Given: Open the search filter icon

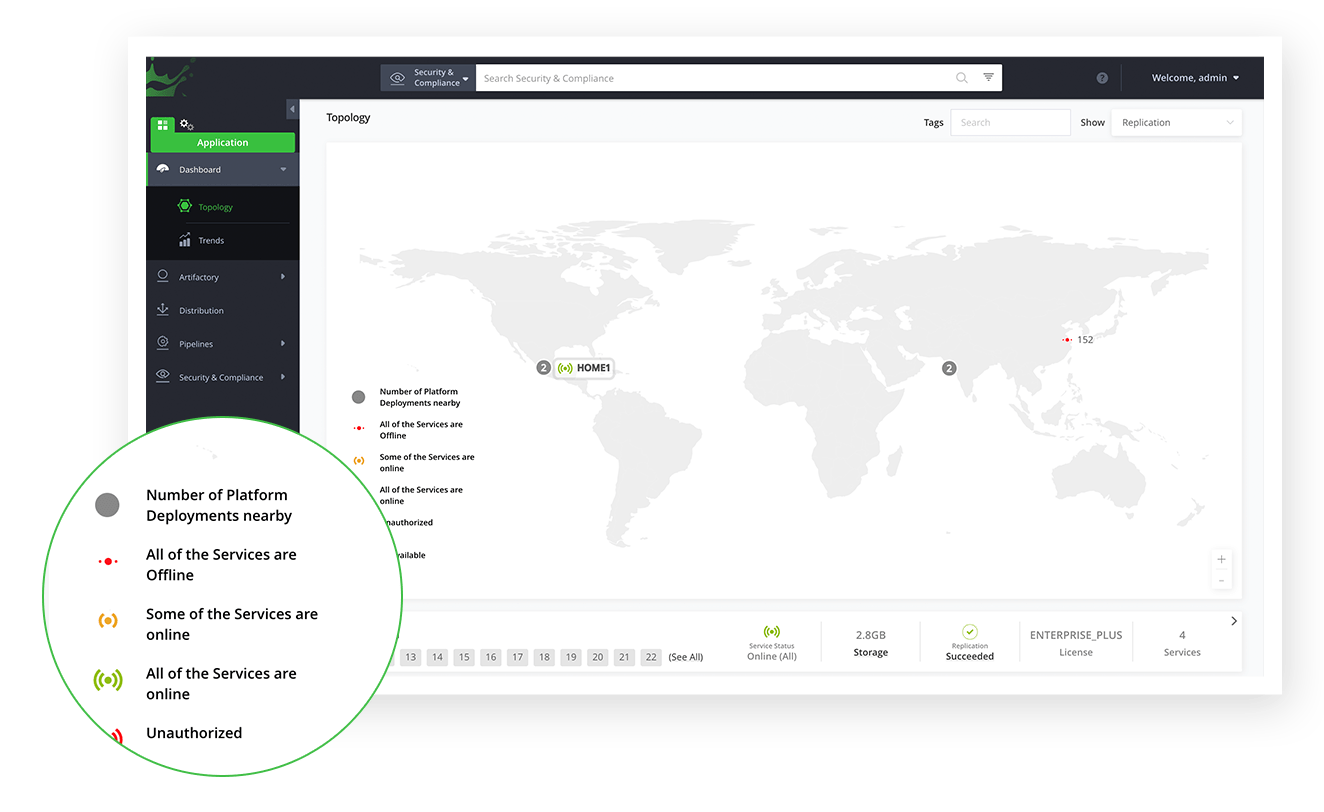Looking at the screenshot, I should [989, 78].
